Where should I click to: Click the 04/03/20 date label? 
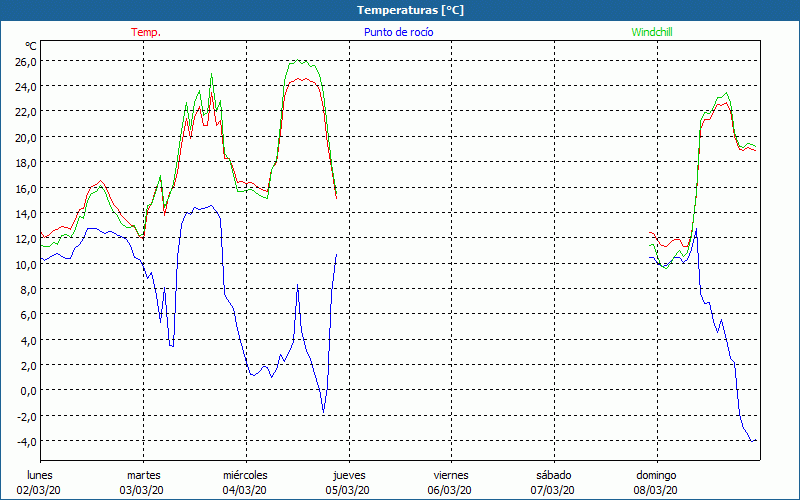pyautogui.click(x=244, y=490)
